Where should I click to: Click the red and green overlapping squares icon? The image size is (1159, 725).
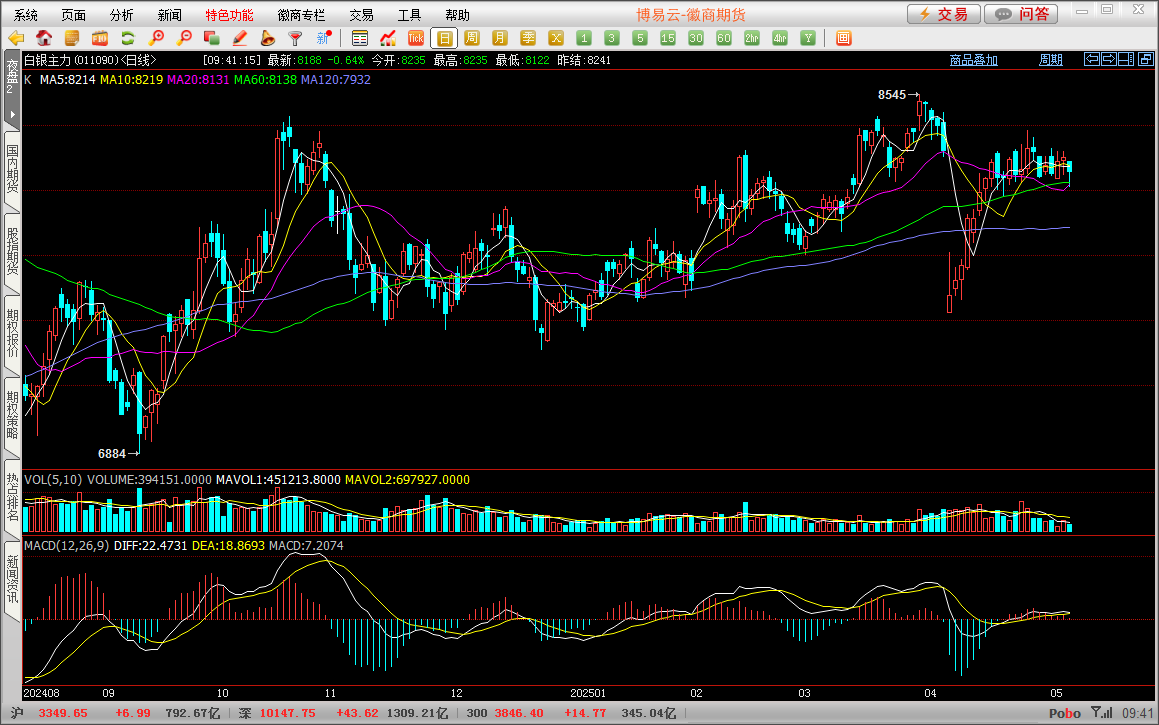pos(211,38)
